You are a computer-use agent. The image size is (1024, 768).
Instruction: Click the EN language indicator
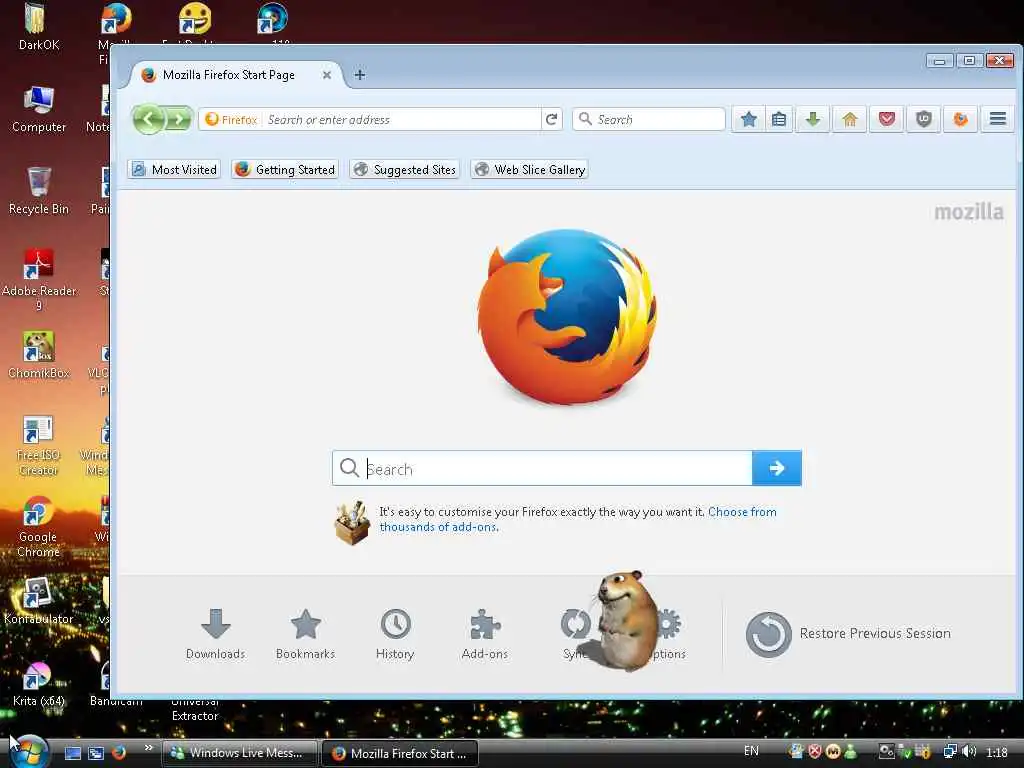click(x=751, y=751)
